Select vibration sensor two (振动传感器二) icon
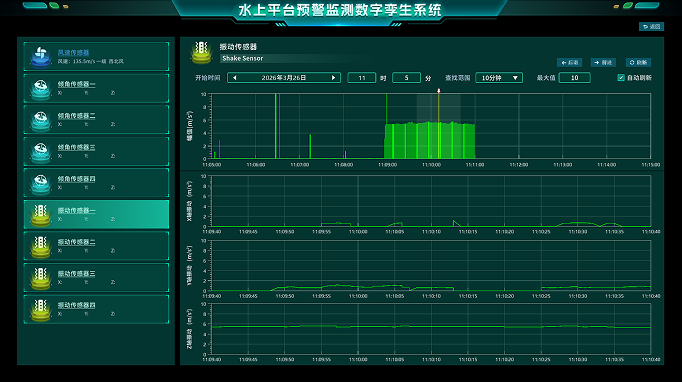682x382 pixels. [x=40, y=247]
